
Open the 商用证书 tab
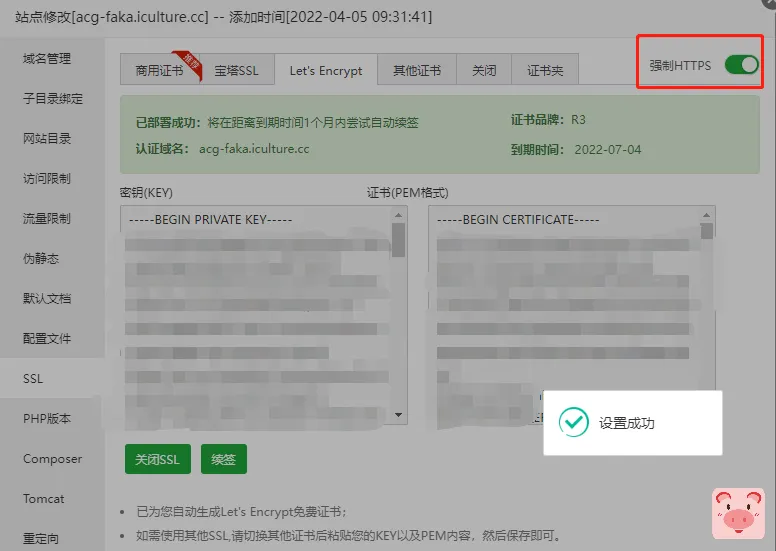coord(159,70)
